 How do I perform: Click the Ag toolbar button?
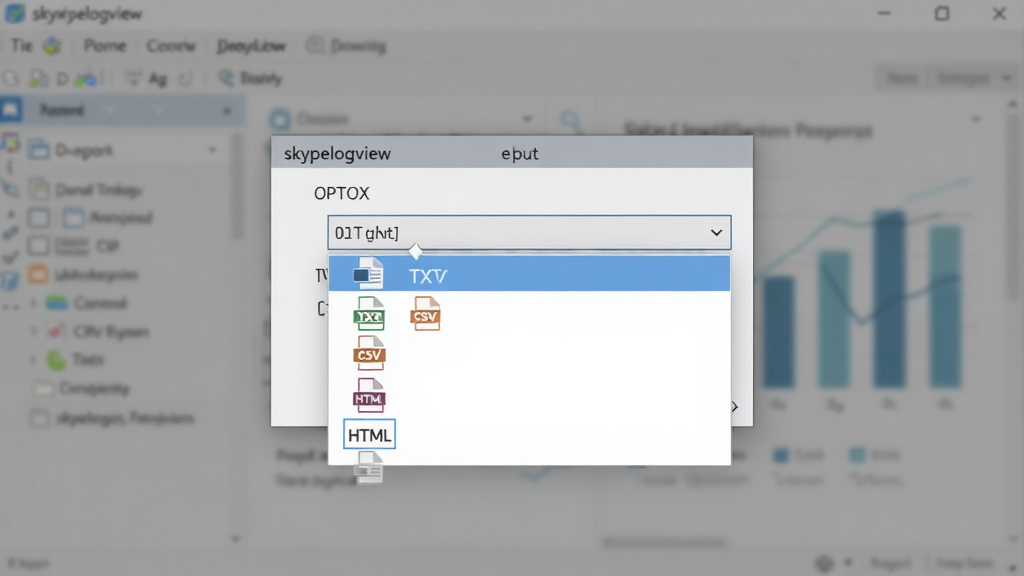click(x=157, y=79)
